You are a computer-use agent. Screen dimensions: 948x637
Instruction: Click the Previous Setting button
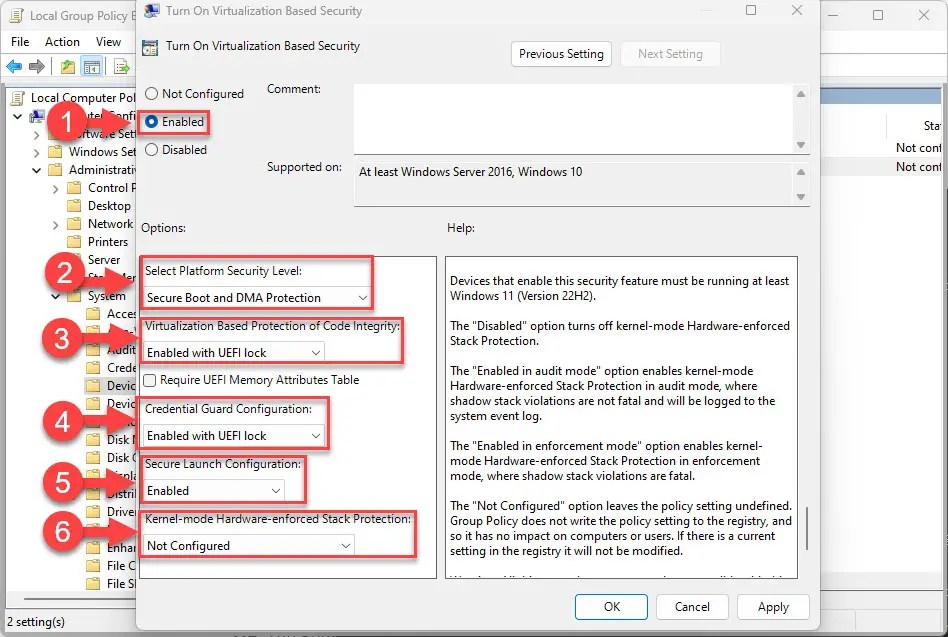coord(560,54)
